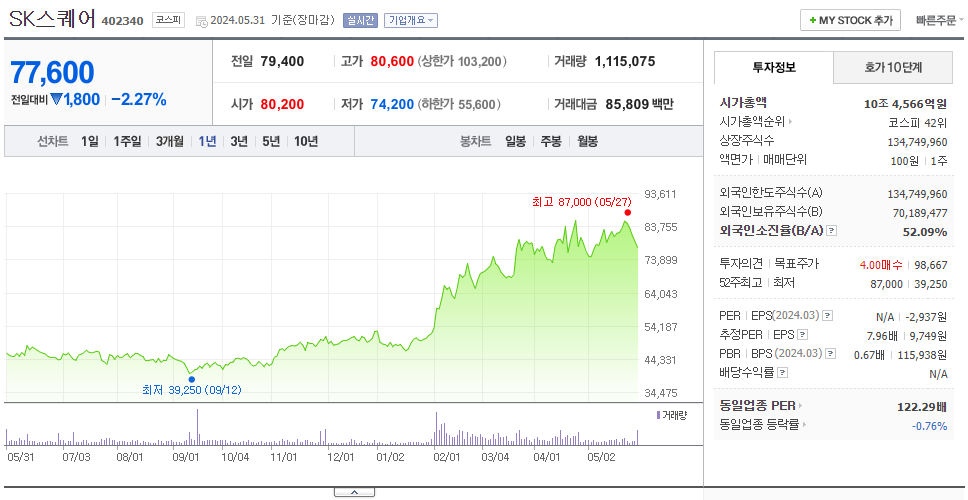Open the help icon beside 배당수익률

coord(783,373)
